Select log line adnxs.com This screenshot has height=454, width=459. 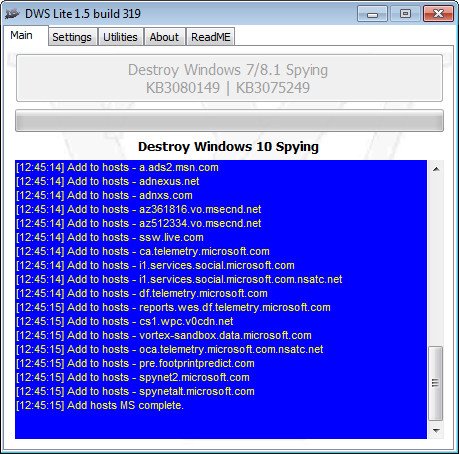click(x=104, y=195)
